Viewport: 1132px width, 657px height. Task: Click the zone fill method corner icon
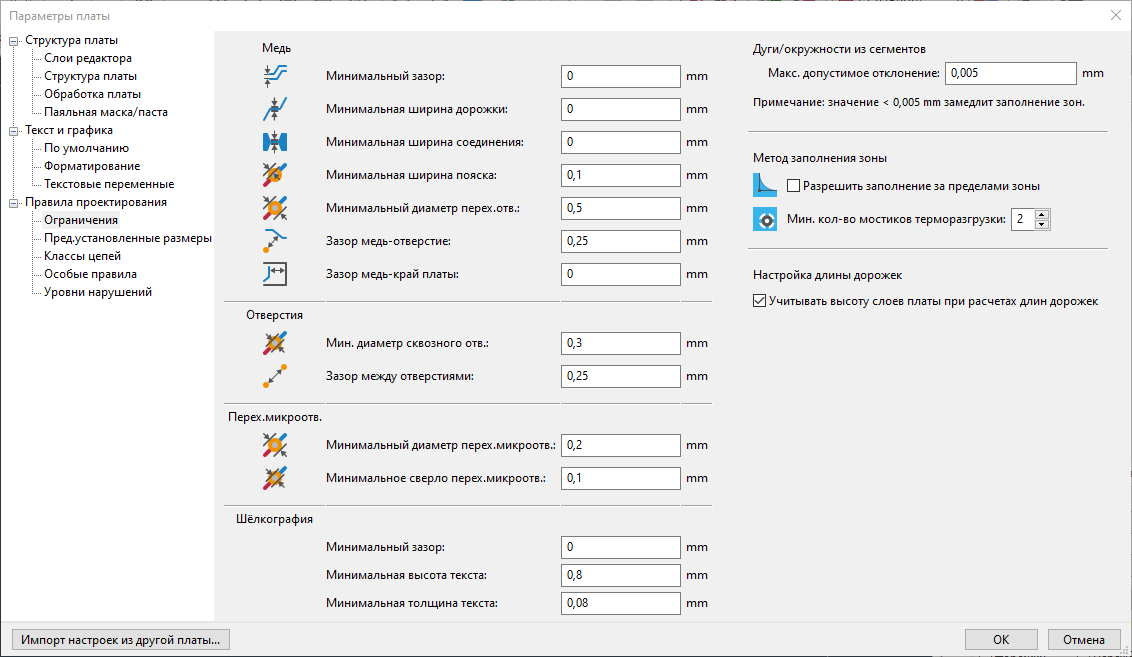coord(765,186)
